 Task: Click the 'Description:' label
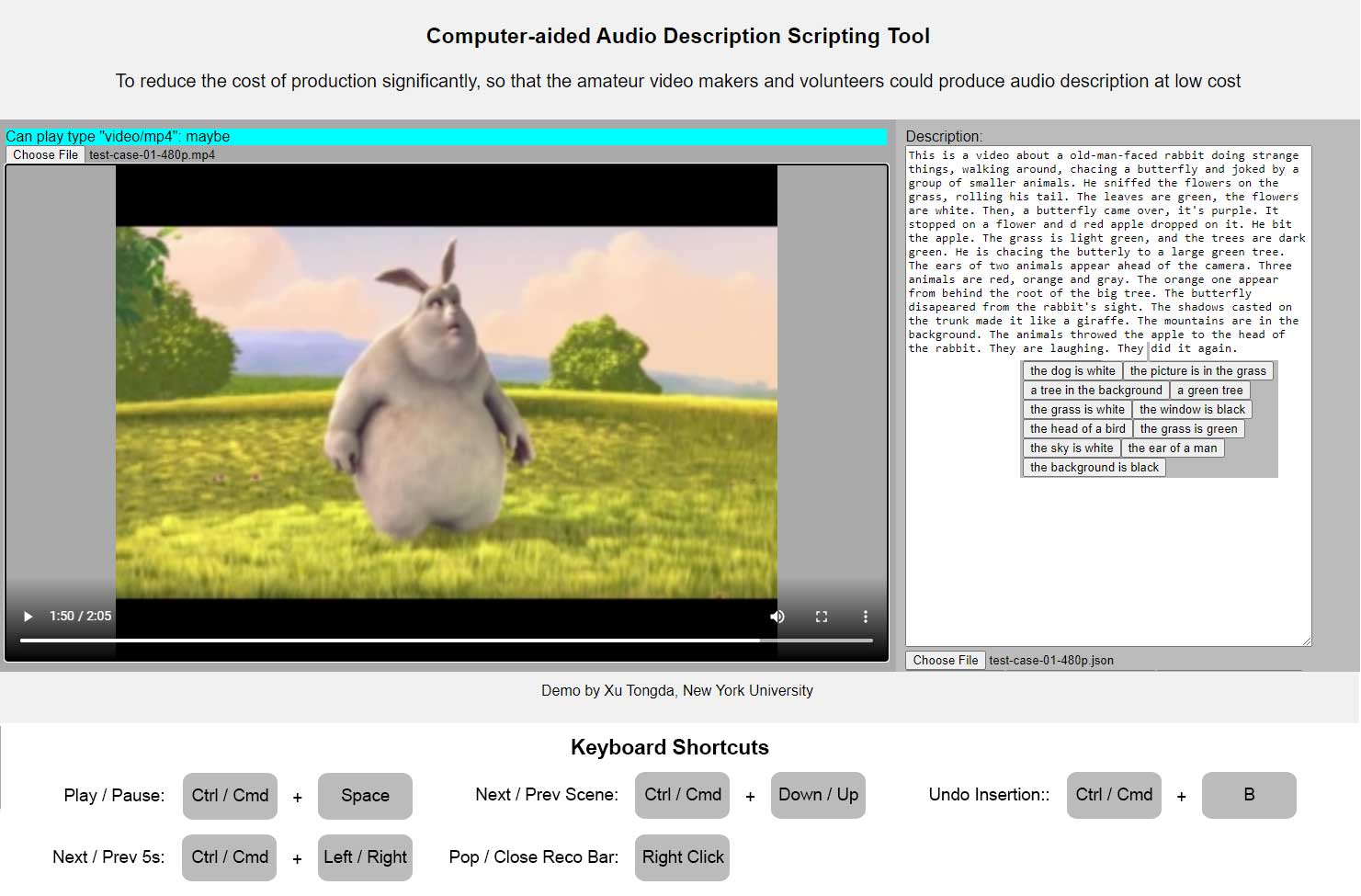click(x=944, y=136)
